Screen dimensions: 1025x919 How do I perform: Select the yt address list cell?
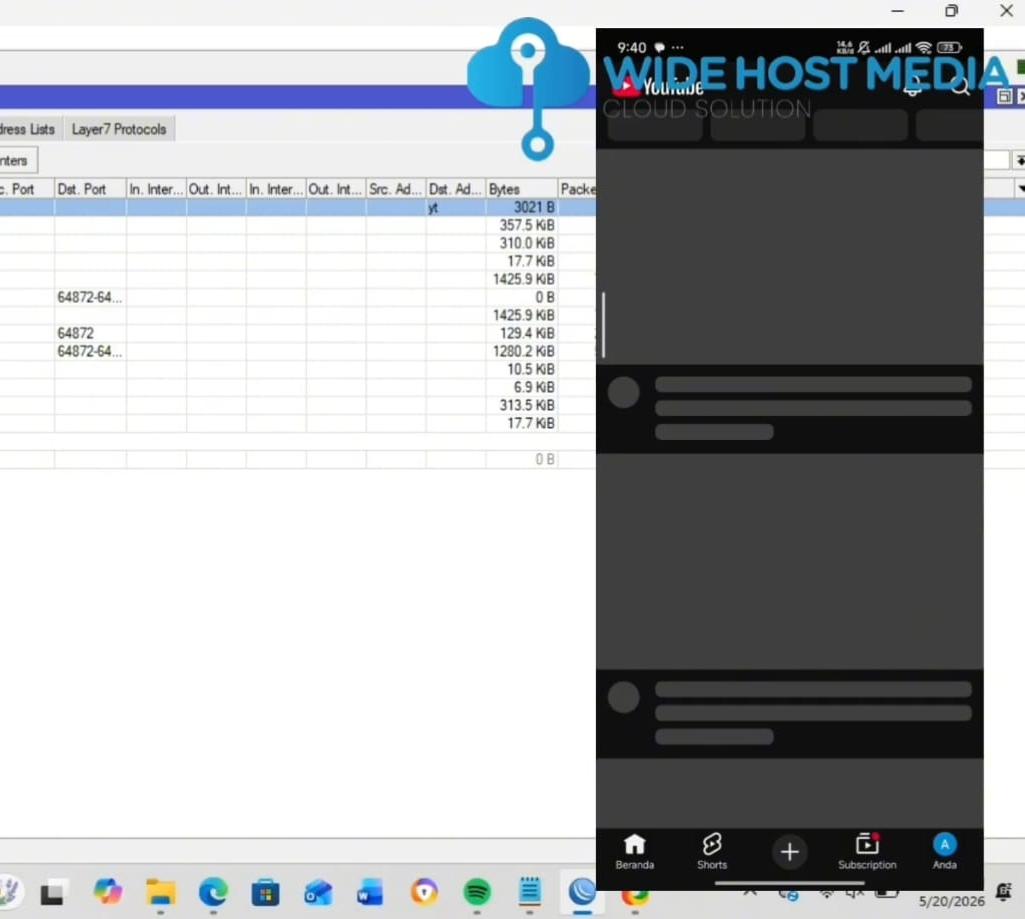(x=456, y=207)
